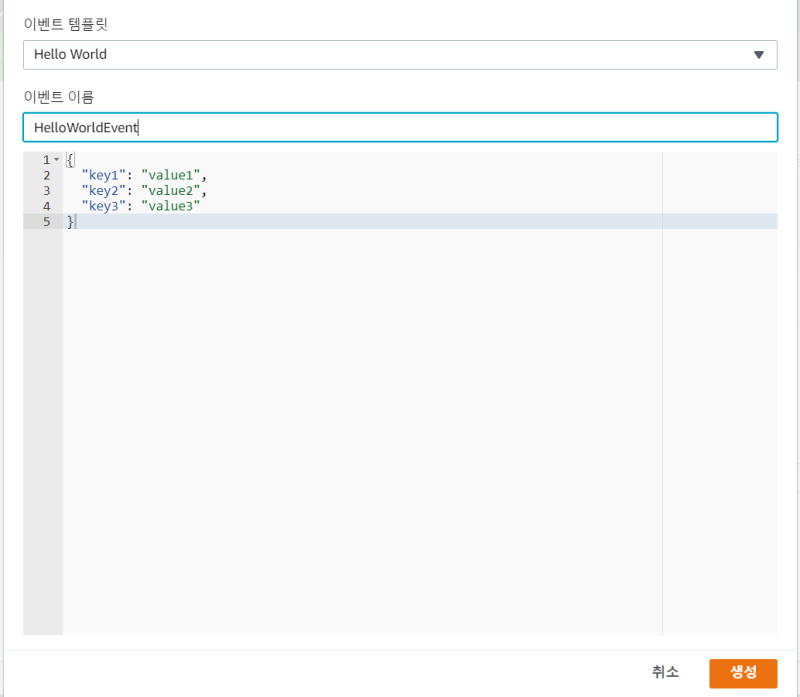Image resolution: width=800 pixels, height=697 pixels.
Task: Click the closing brace on line 5
Action: click(x=70, y=221)
